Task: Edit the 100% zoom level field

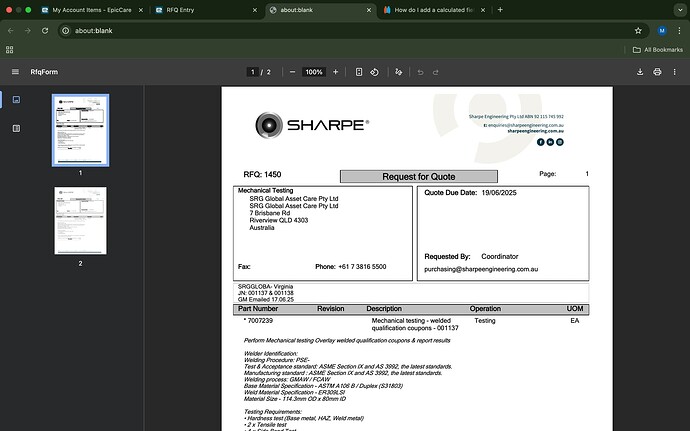Action: tap(314, 72)
